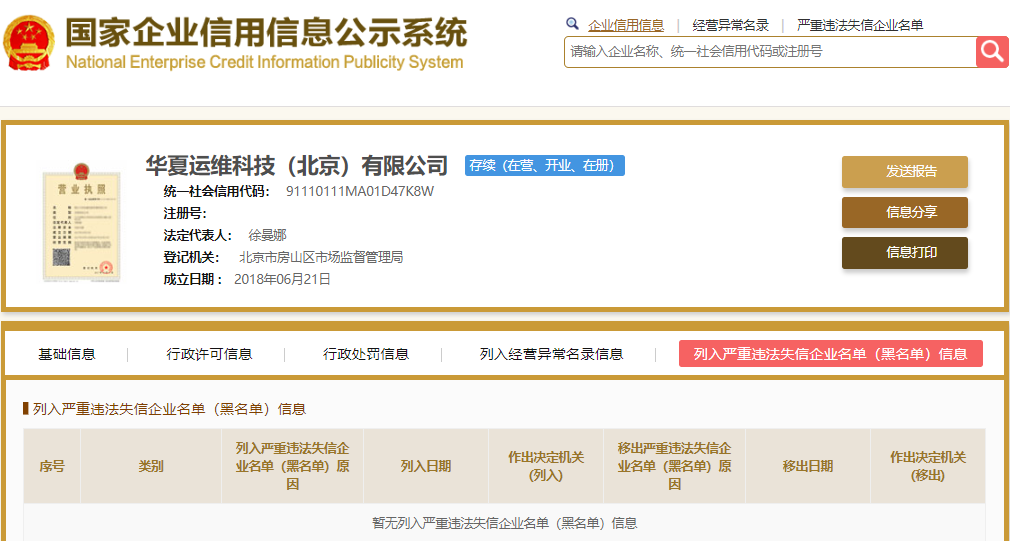Click the 列入严重违法失信企业名单（黑名单）原因 column header
The height and width of the screenshot is (541, 1010).
(292, 466)
